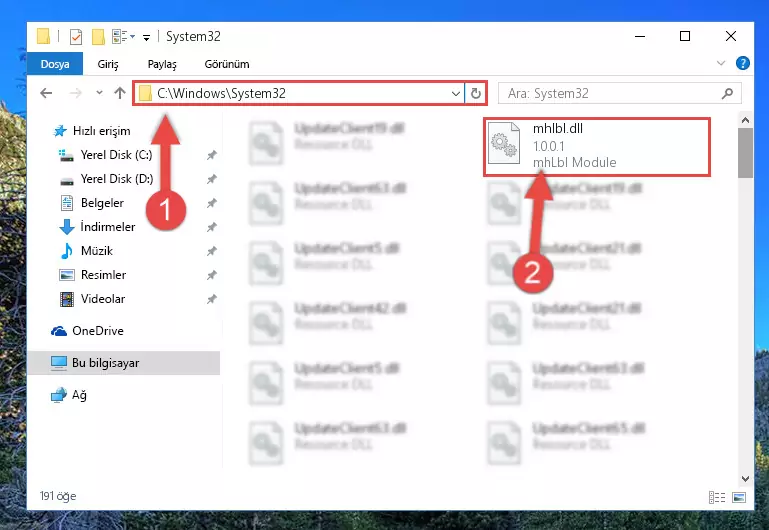This screenshot has width=769, height=530.
Task: Go forward with the right arrow button
Action: pyautogui.click(x=76, y=93)
